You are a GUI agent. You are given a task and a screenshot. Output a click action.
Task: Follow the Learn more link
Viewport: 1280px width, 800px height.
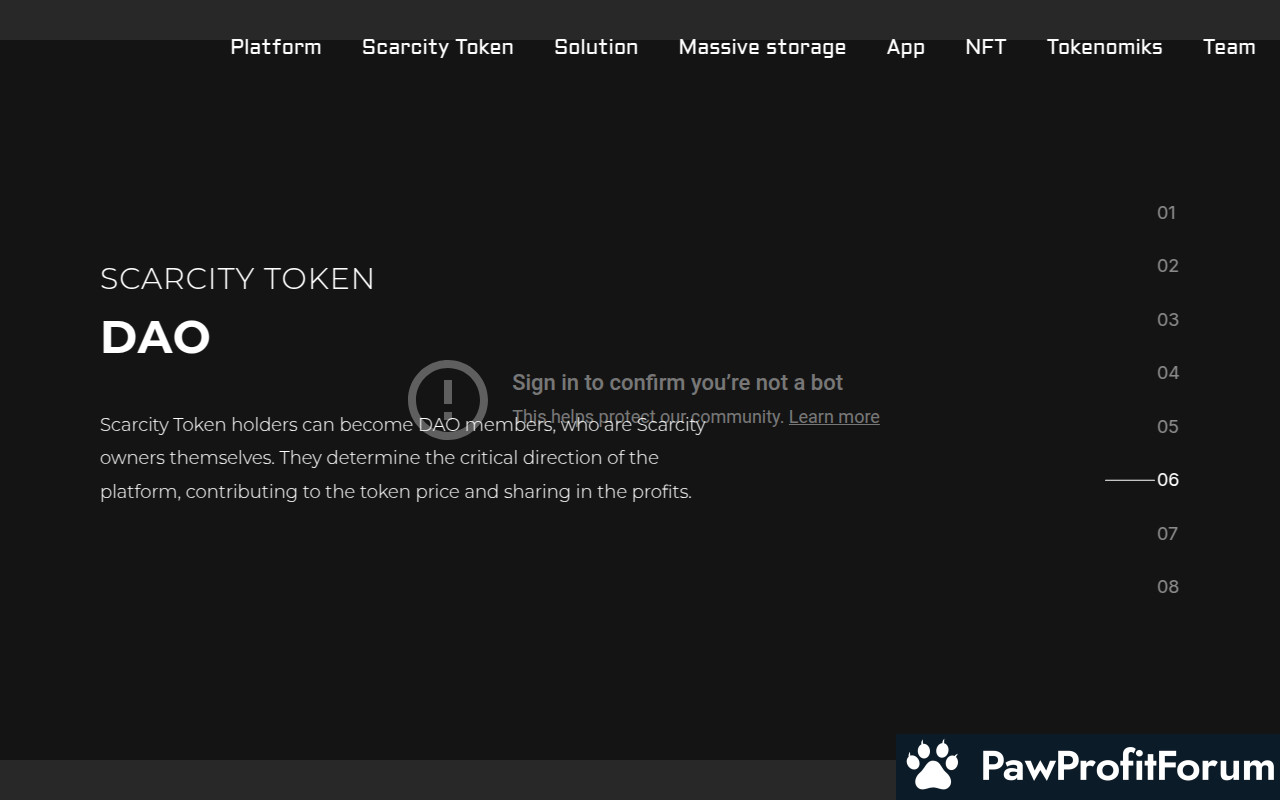[x=834, y=417]
